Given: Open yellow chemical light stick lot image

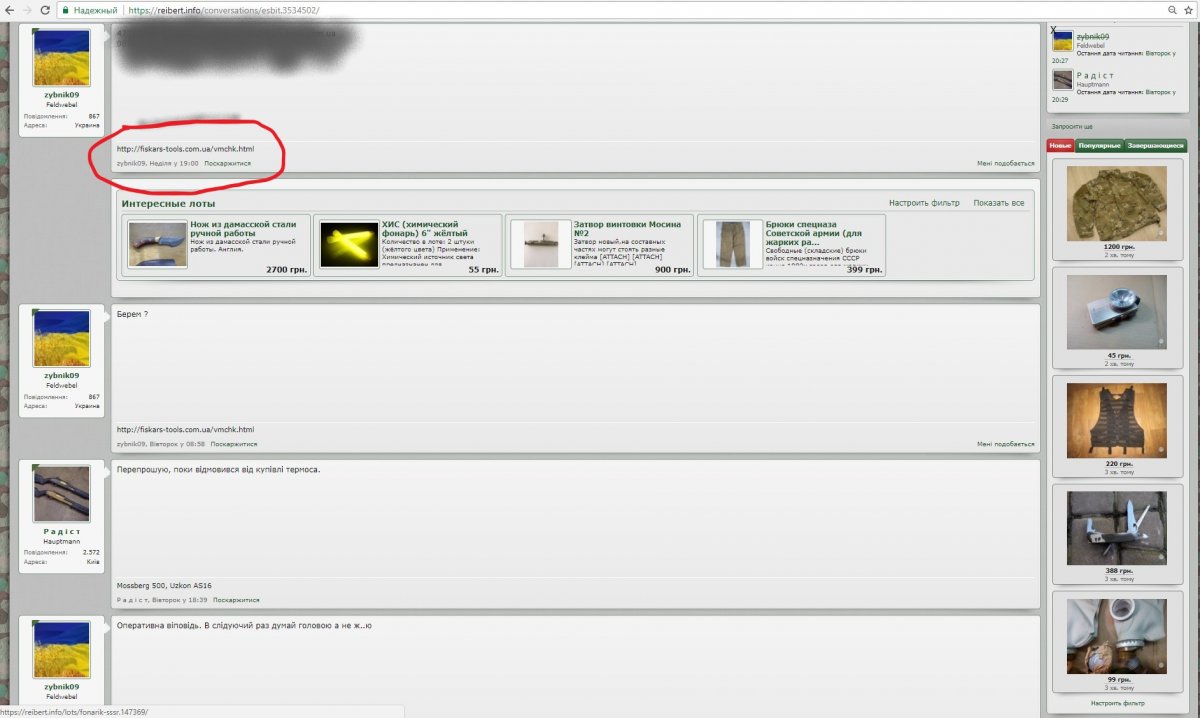Looking at the screenshot, I should click(350, 244).
